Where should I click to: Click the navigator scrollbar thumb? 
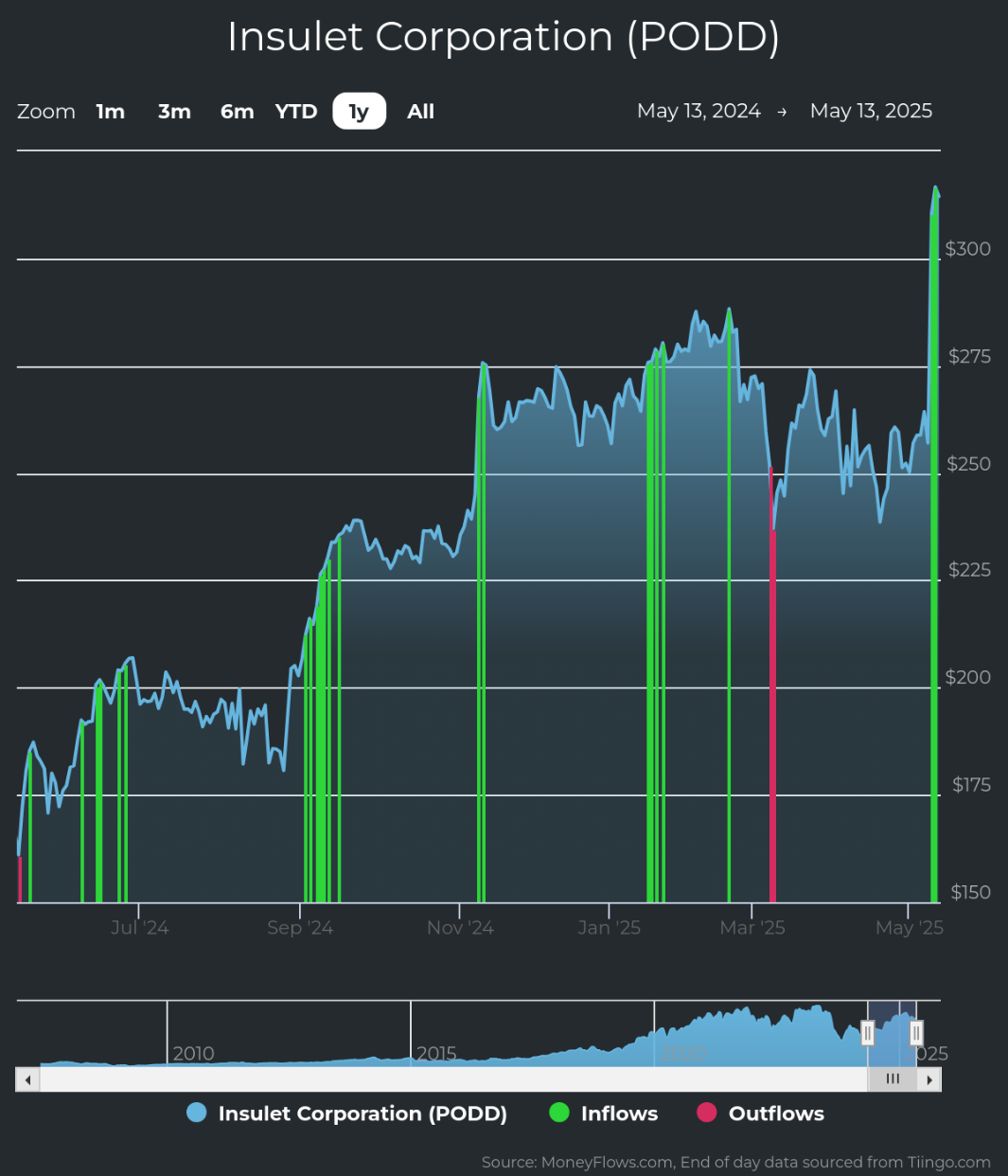click(893, 1079)
